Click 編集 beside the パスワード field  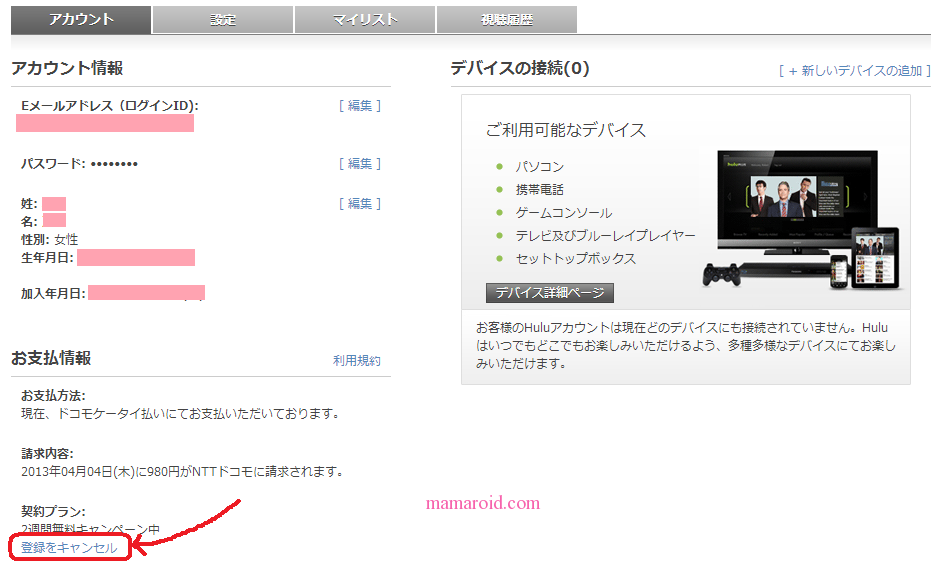[x=360, y=164]
